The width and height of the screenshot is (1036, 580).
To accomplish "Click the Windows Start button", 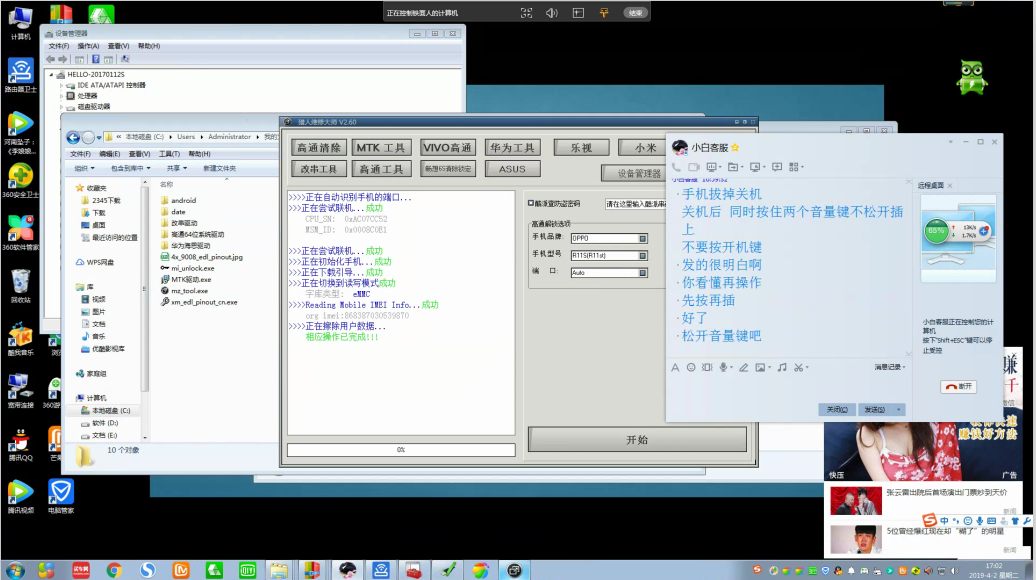I will tap(15, 569).
